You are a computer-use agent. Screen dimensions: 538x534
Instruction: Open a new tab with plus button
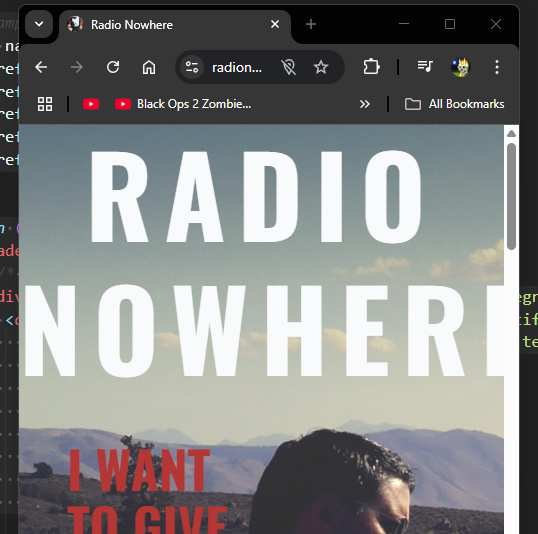pos(311,24)
